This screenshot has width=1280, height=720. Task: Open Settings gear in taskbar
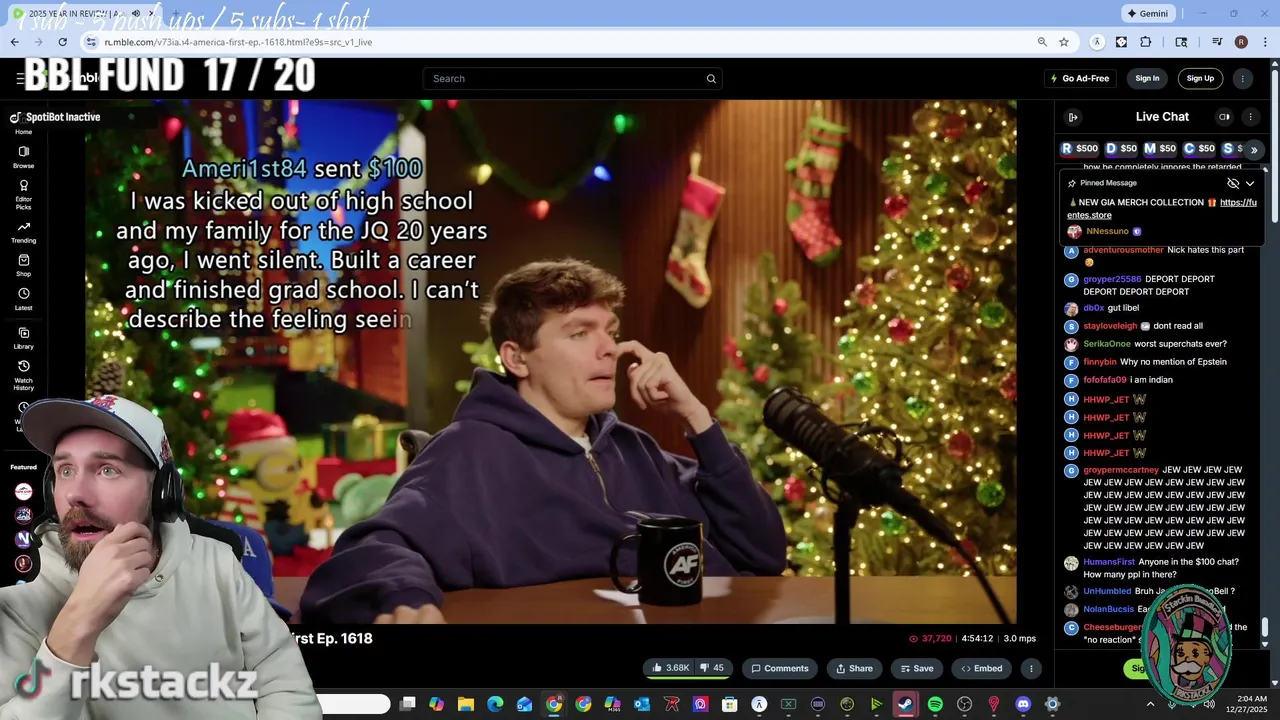point(1052,704)
